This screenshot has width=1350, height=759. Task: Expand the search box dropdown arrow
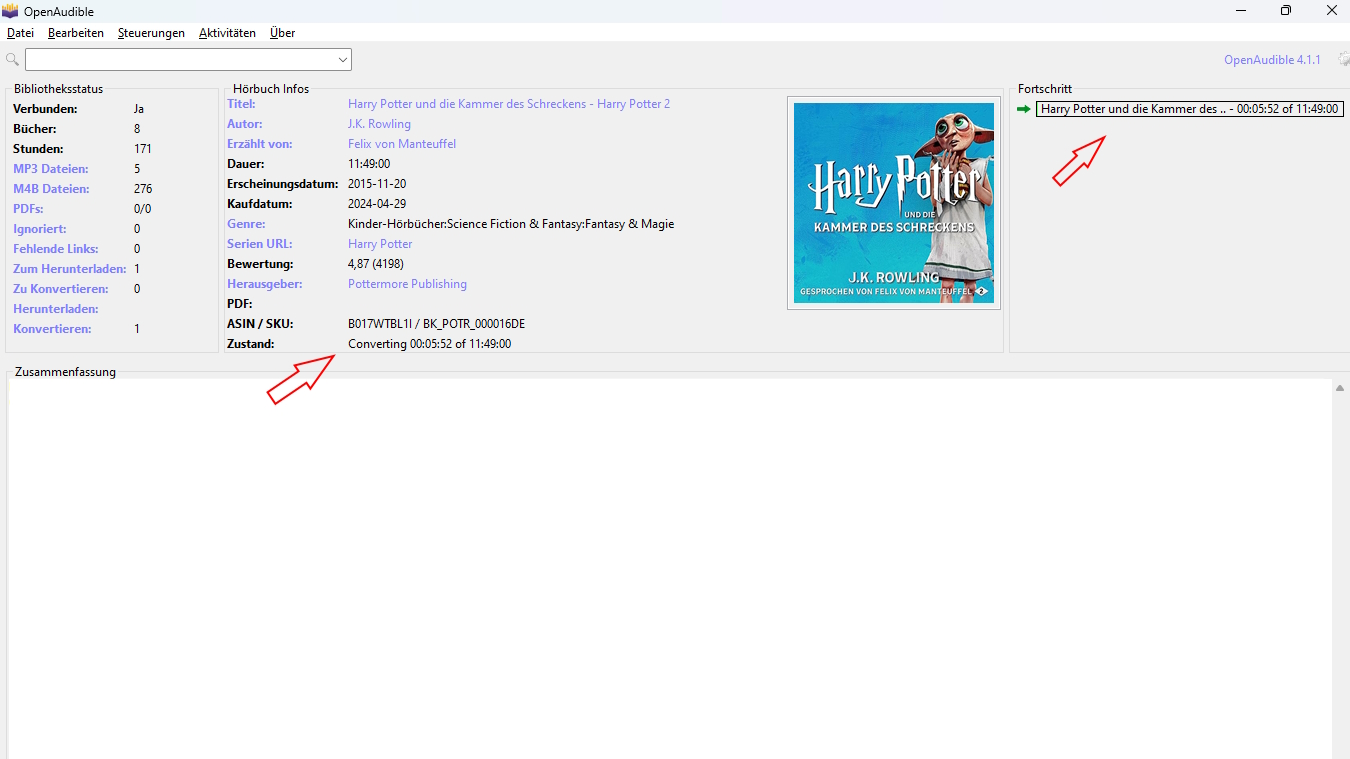[x=343, y=60]
